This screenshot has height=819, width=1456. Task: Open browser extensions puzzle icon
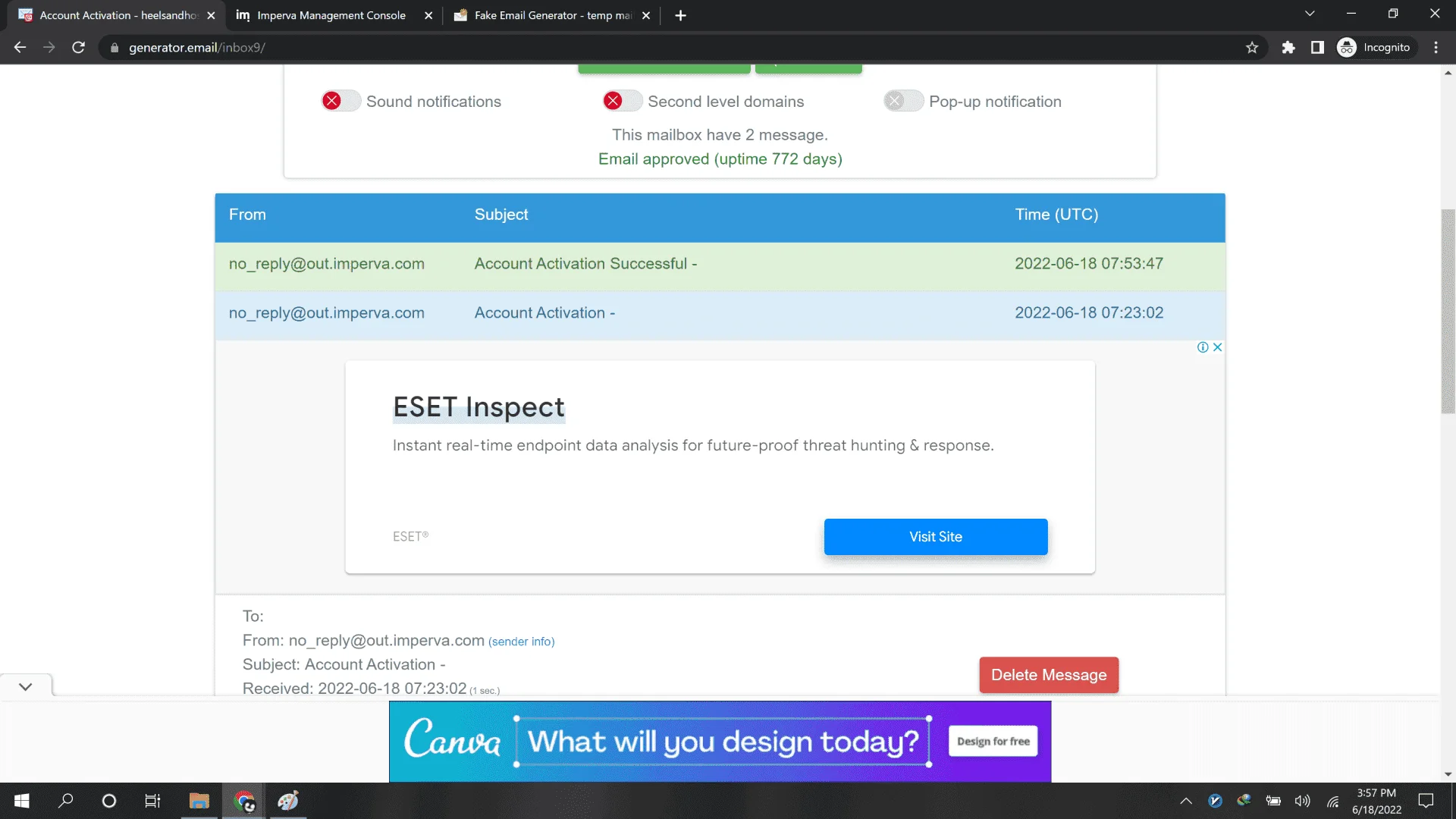coord(1288,47)
